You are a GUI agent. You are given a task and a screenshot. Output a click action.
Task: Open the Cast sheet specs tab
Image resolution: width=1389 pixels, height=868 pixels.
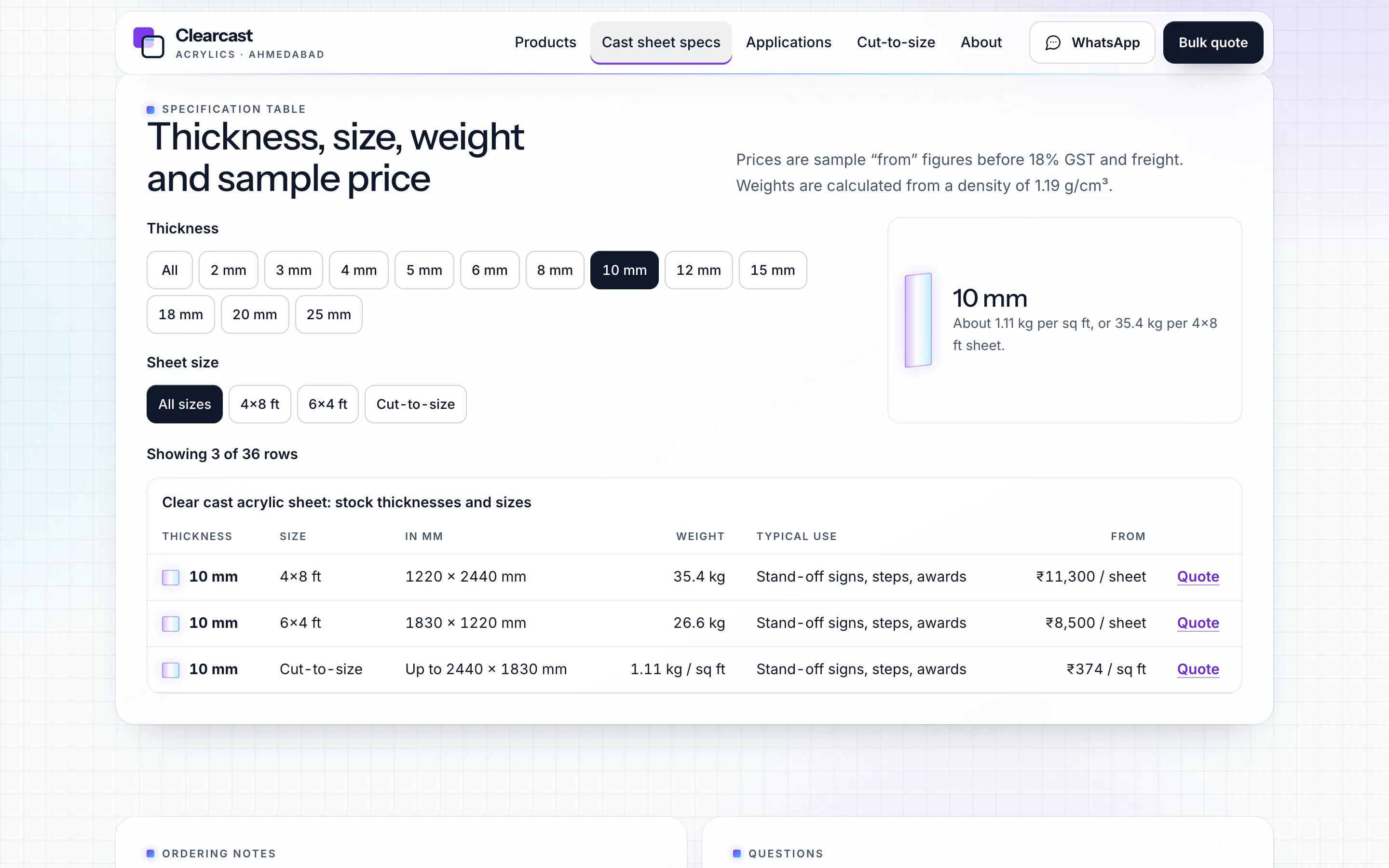click(x=661, y=42)
